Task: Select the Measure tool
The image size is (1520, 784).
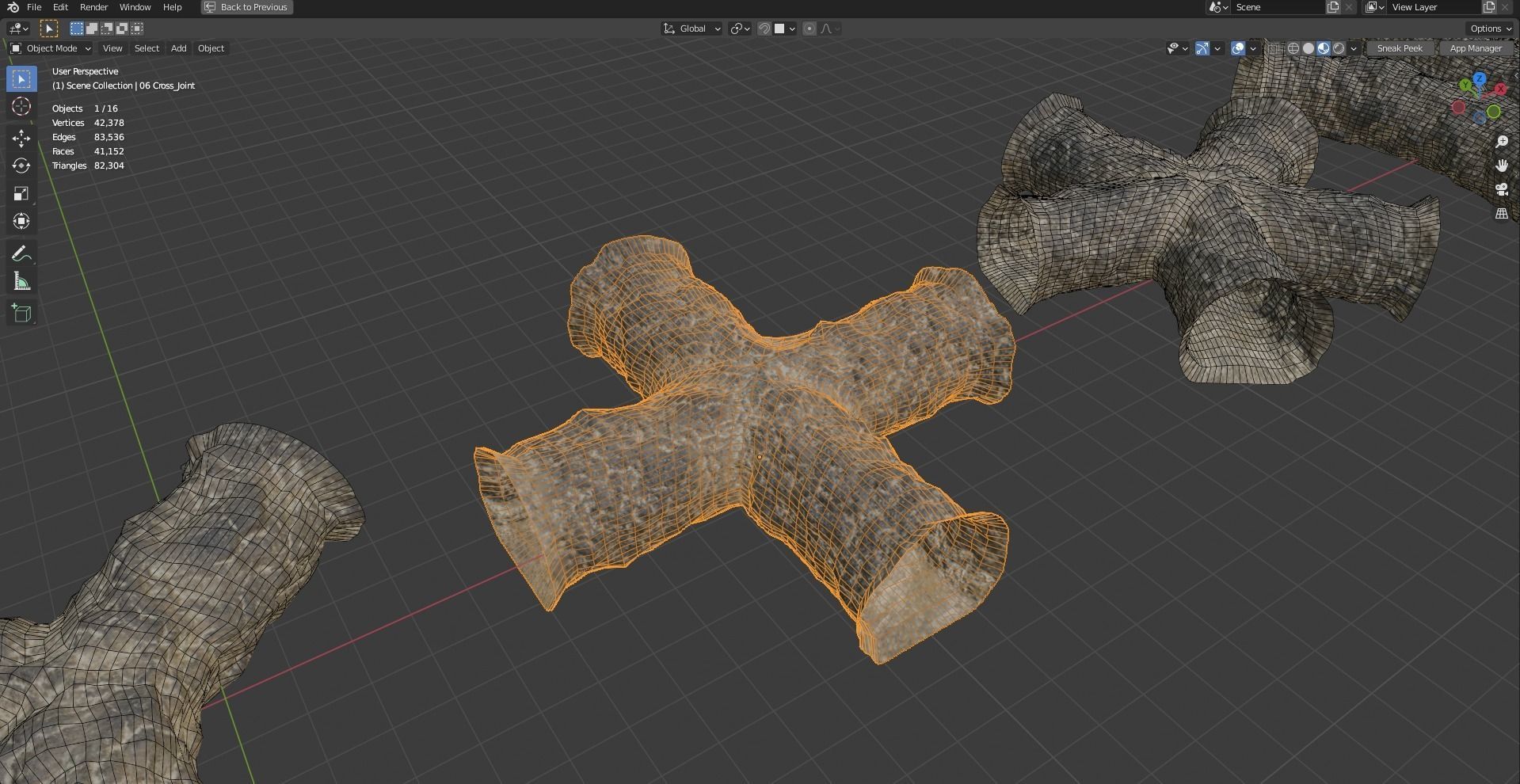Action: tap(21, 281)
